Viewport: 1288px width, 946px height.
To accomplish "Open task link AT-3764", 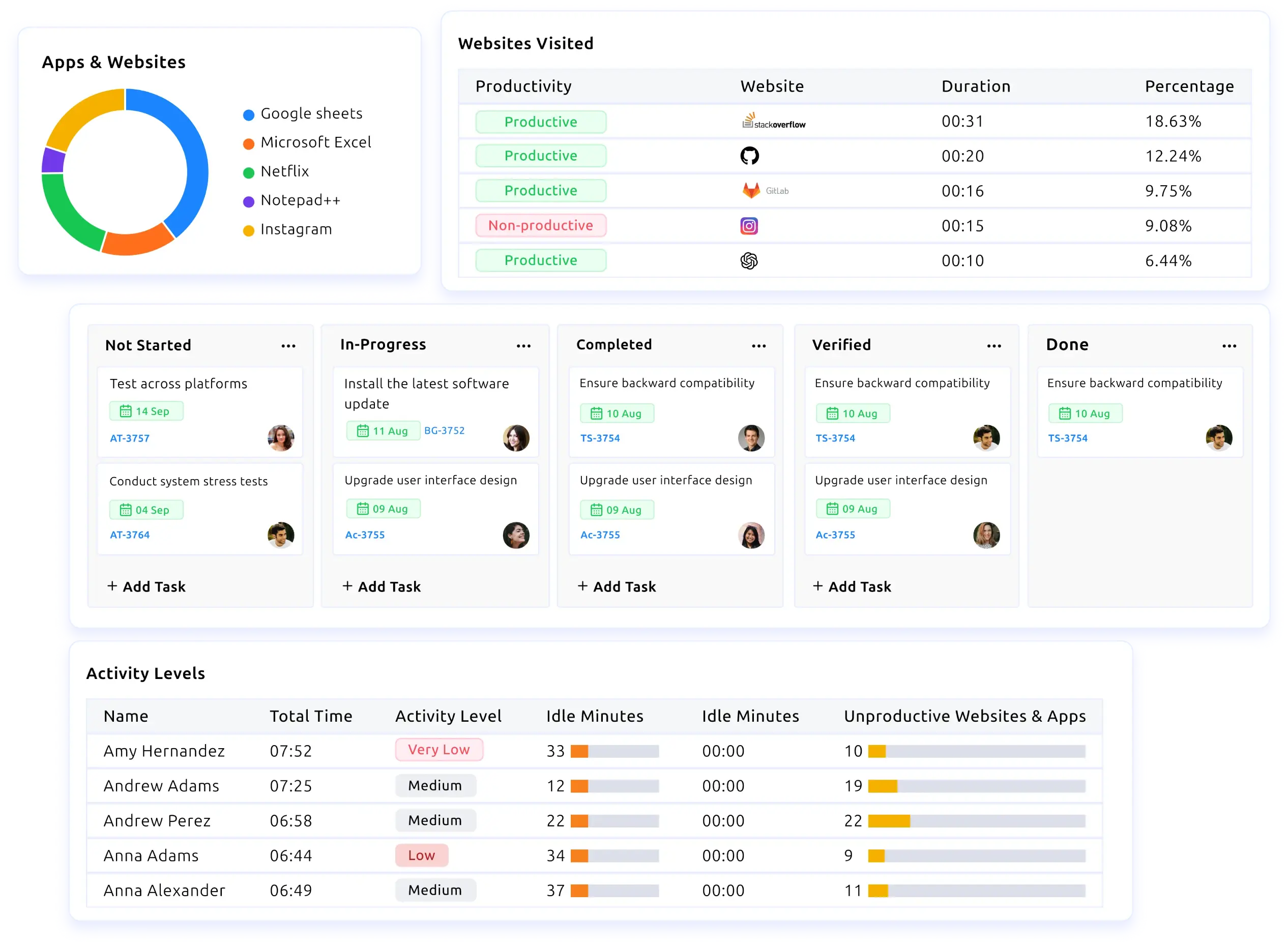I will 129,535.
